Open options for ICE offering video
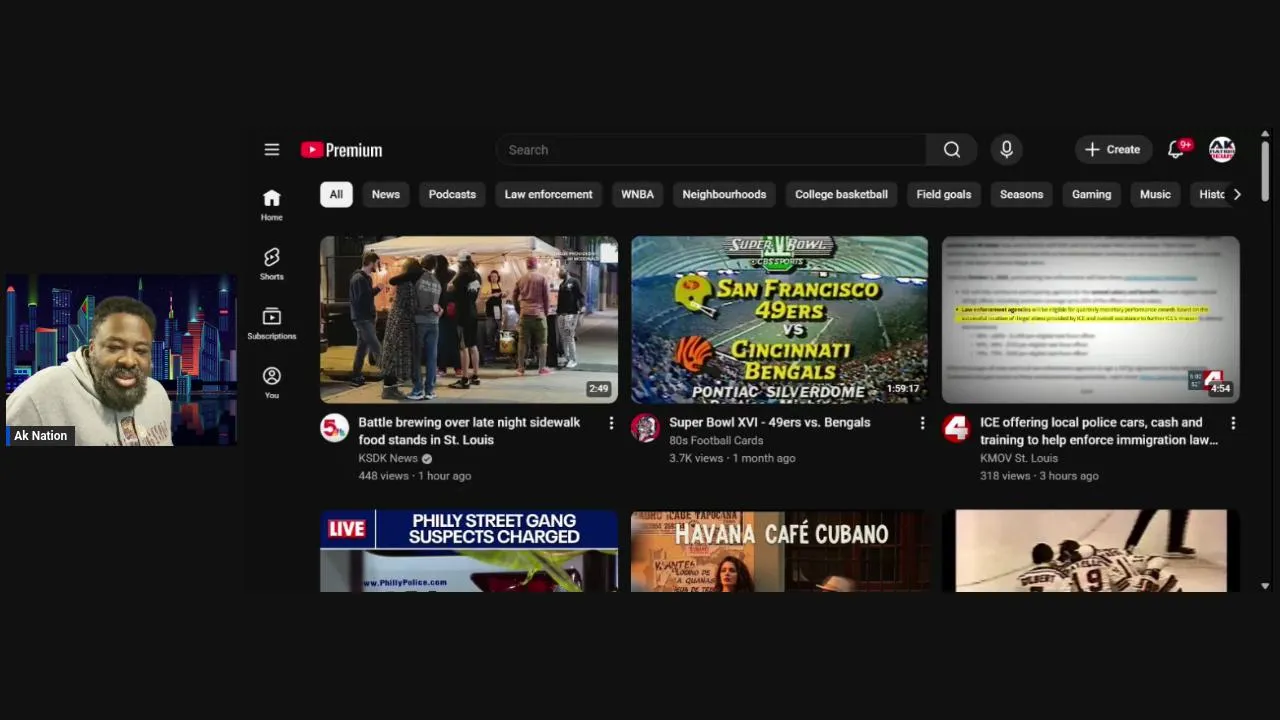The image size is (1280, 720). click(1233, 423)
